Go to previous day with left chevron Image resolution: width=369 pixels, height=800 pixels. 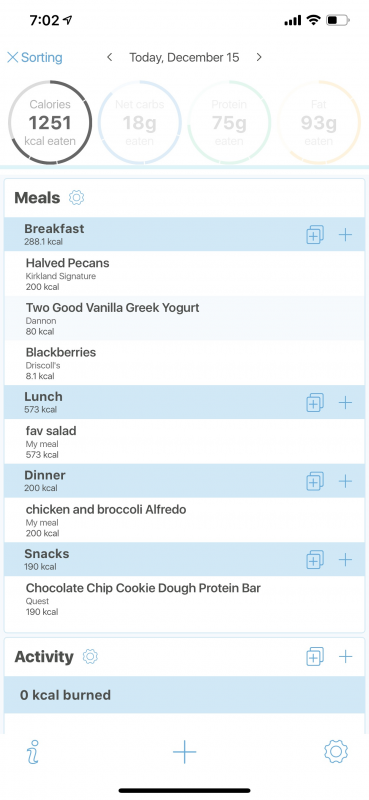tap(109, 57)
